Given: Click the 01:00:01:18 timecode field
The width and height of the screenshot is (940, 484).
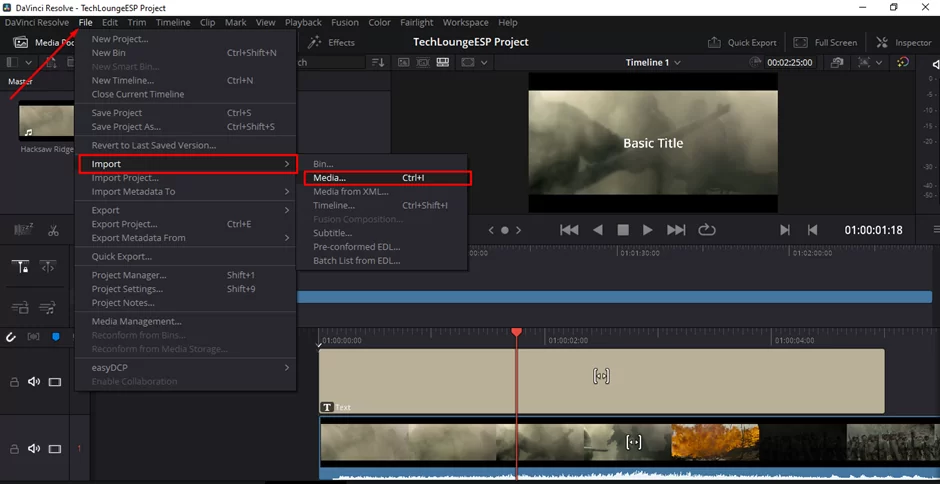Looking at the screenshot, I should coord(873,230).
